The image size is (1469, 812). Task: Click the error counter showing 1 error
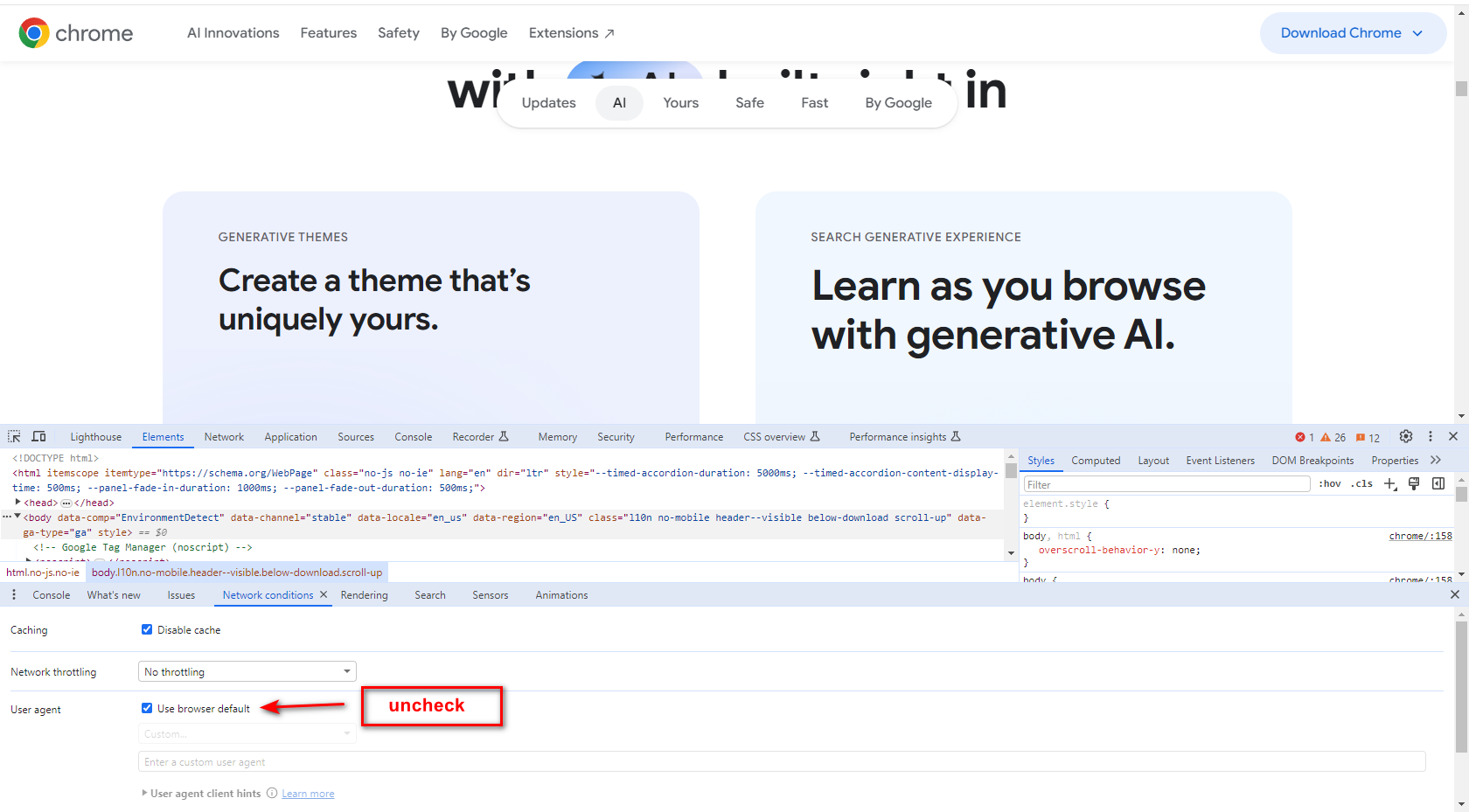[x=1303, y=436]
